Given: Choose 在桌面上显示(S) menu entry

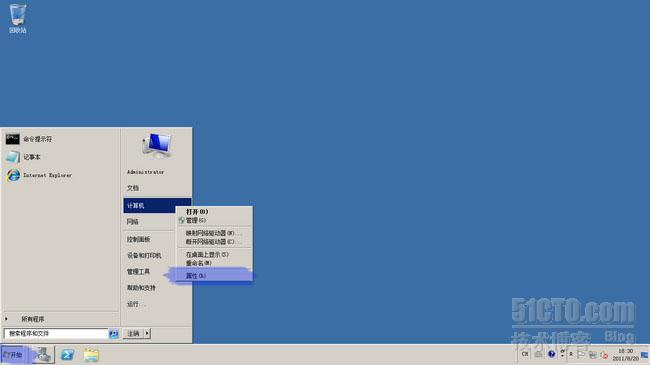Looking at the screenshot, I should [x=214, y=255].
